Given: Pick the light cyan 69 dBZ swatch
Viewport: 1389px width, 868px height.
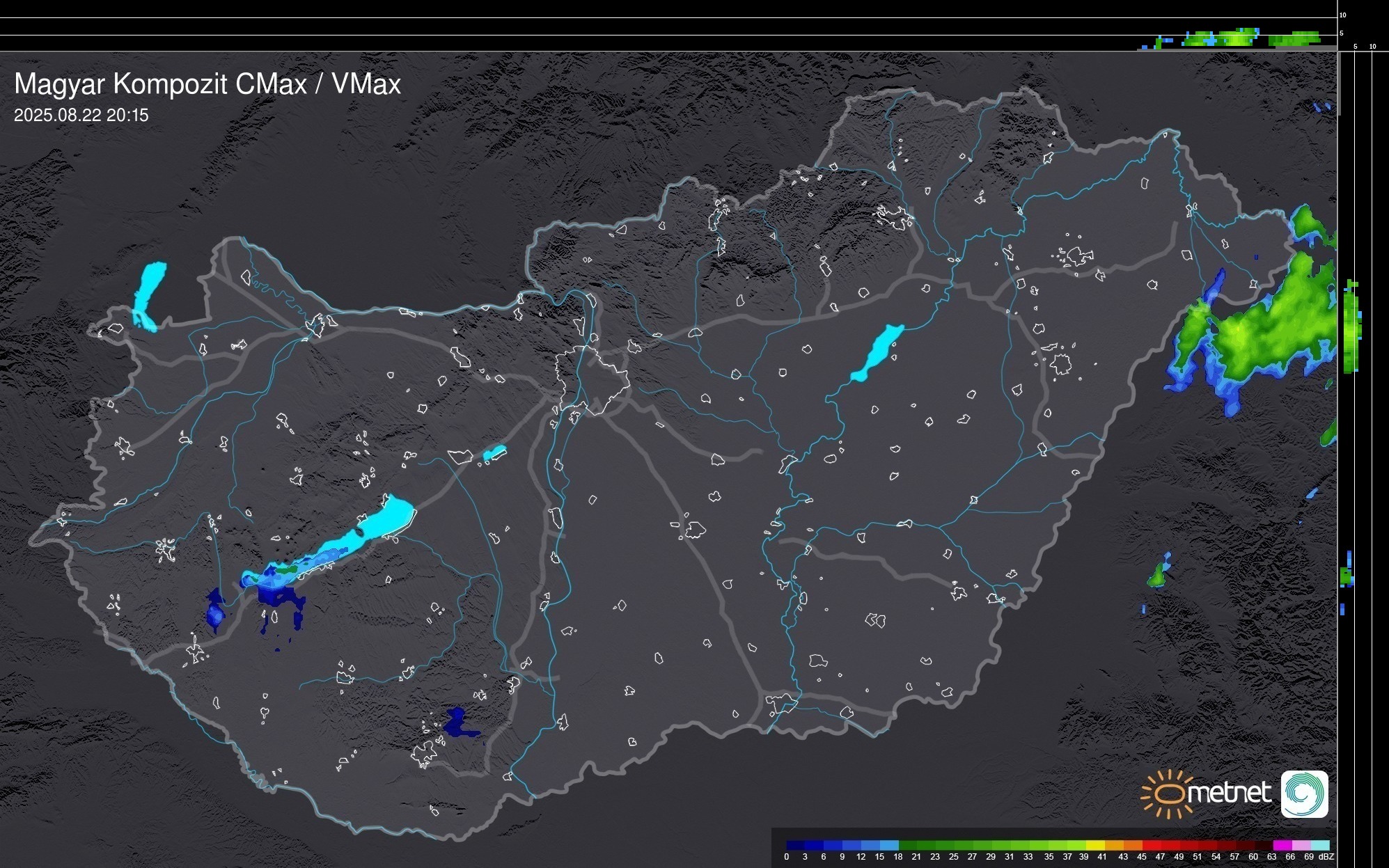Looking at the screenshot, I should tap(1319, 846).
